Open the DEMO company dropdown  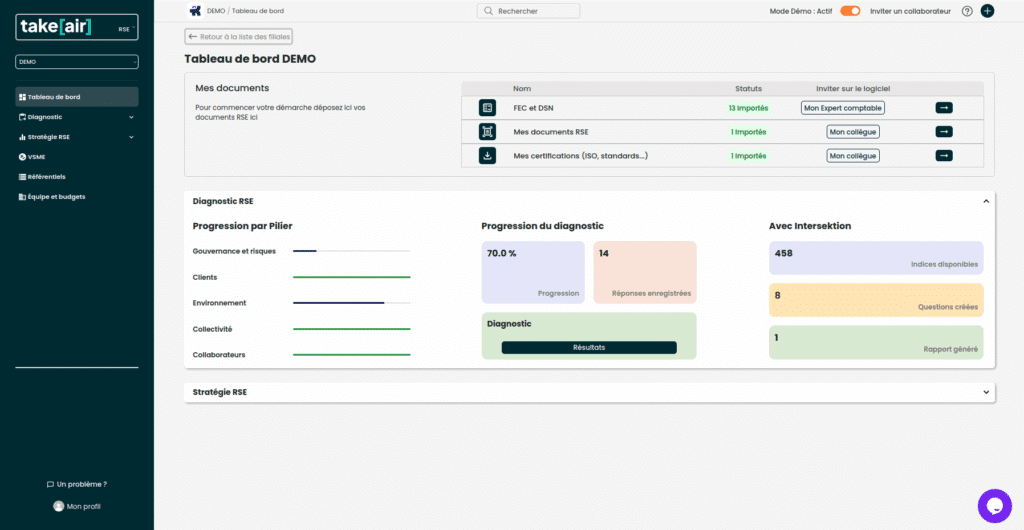tap(77, 62)
